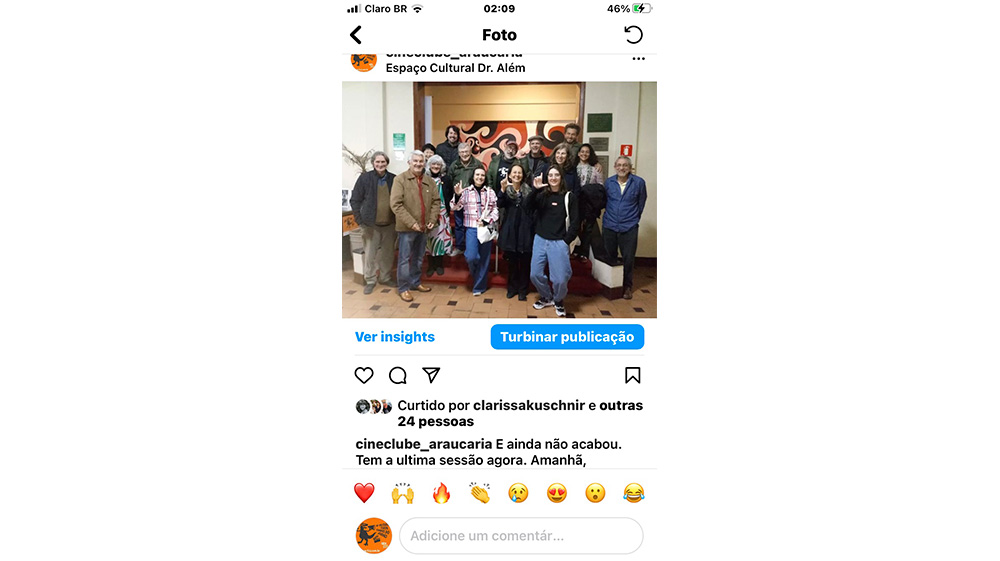The image size is (1000, 561).
Task: Go back using the left chevron arrow
Action: 356,35
